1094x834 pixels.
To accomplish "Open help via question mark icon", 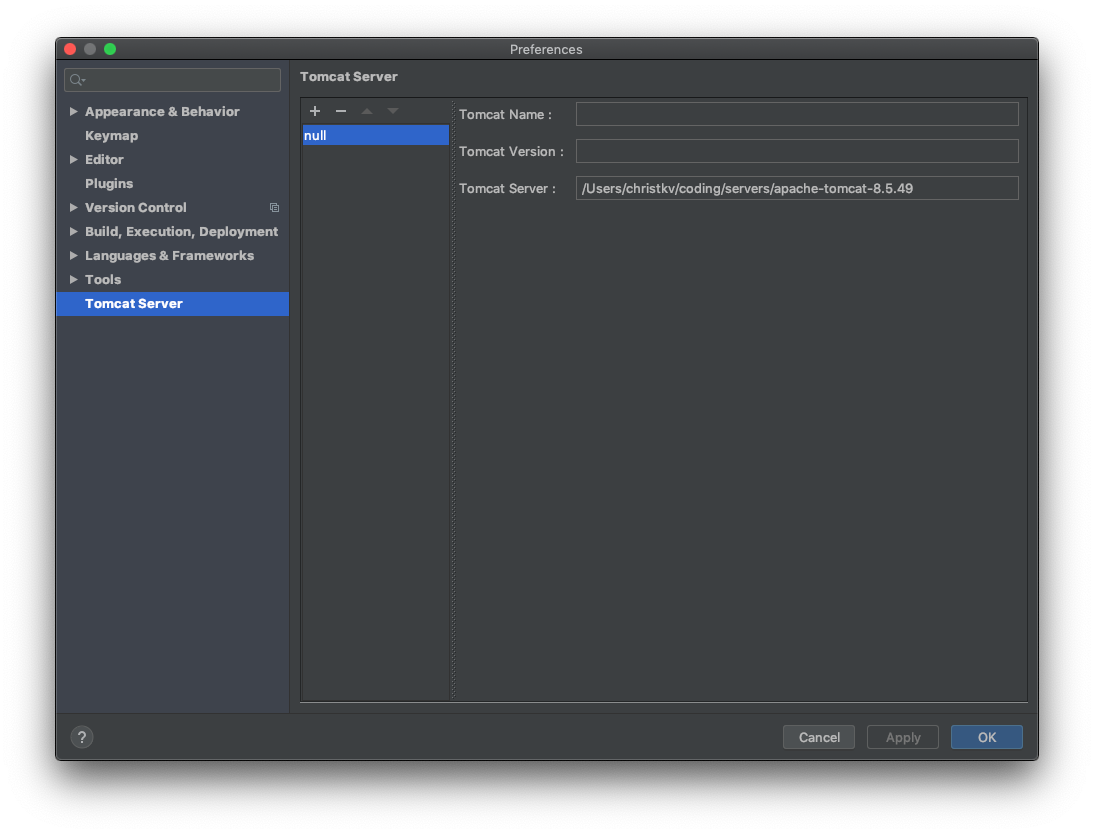I will 81,737.
